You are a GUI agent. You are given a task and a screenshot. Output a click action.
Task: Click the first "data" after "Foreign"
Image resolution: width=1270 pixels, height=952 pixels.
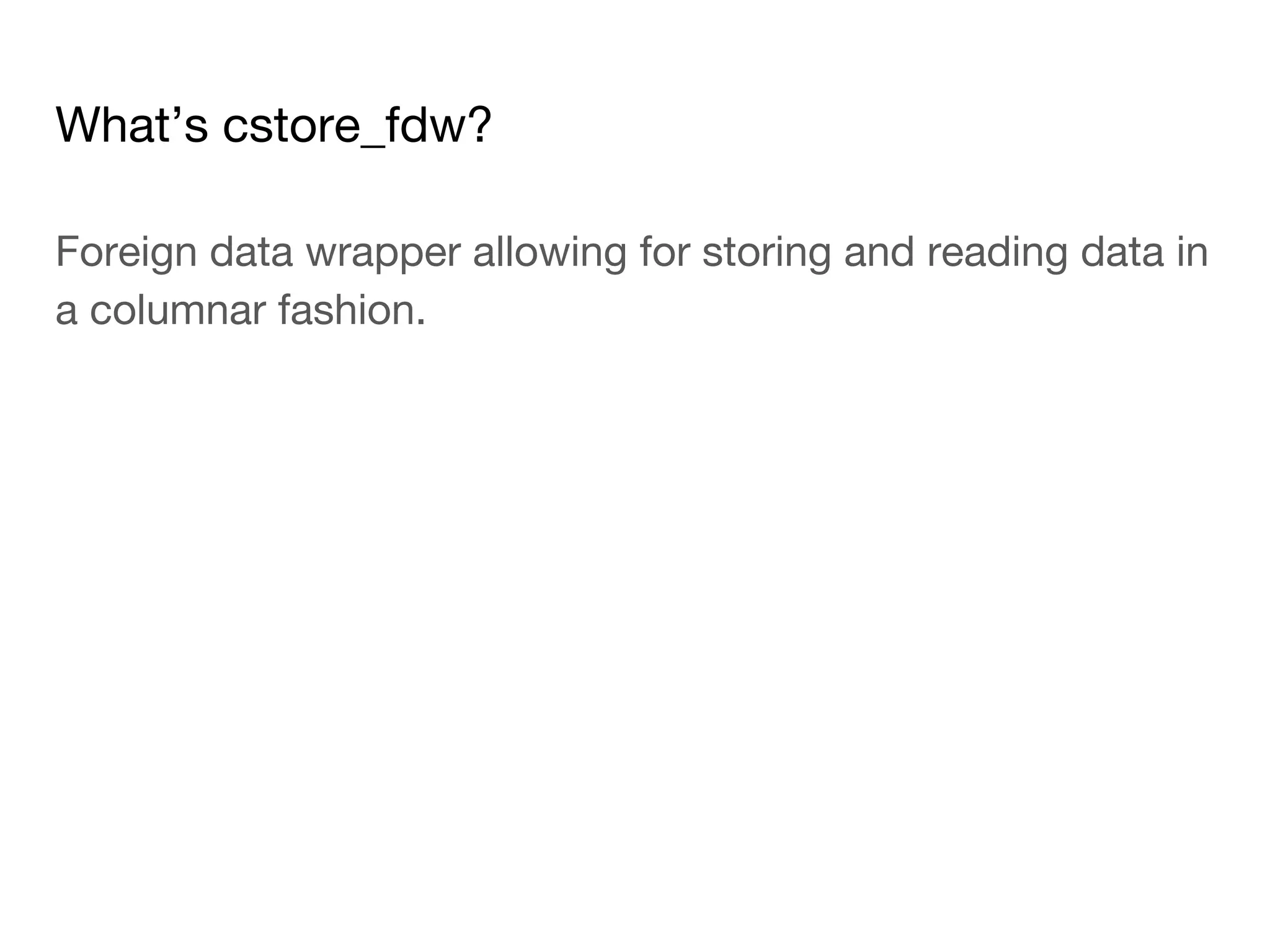(x=251, y=253)
